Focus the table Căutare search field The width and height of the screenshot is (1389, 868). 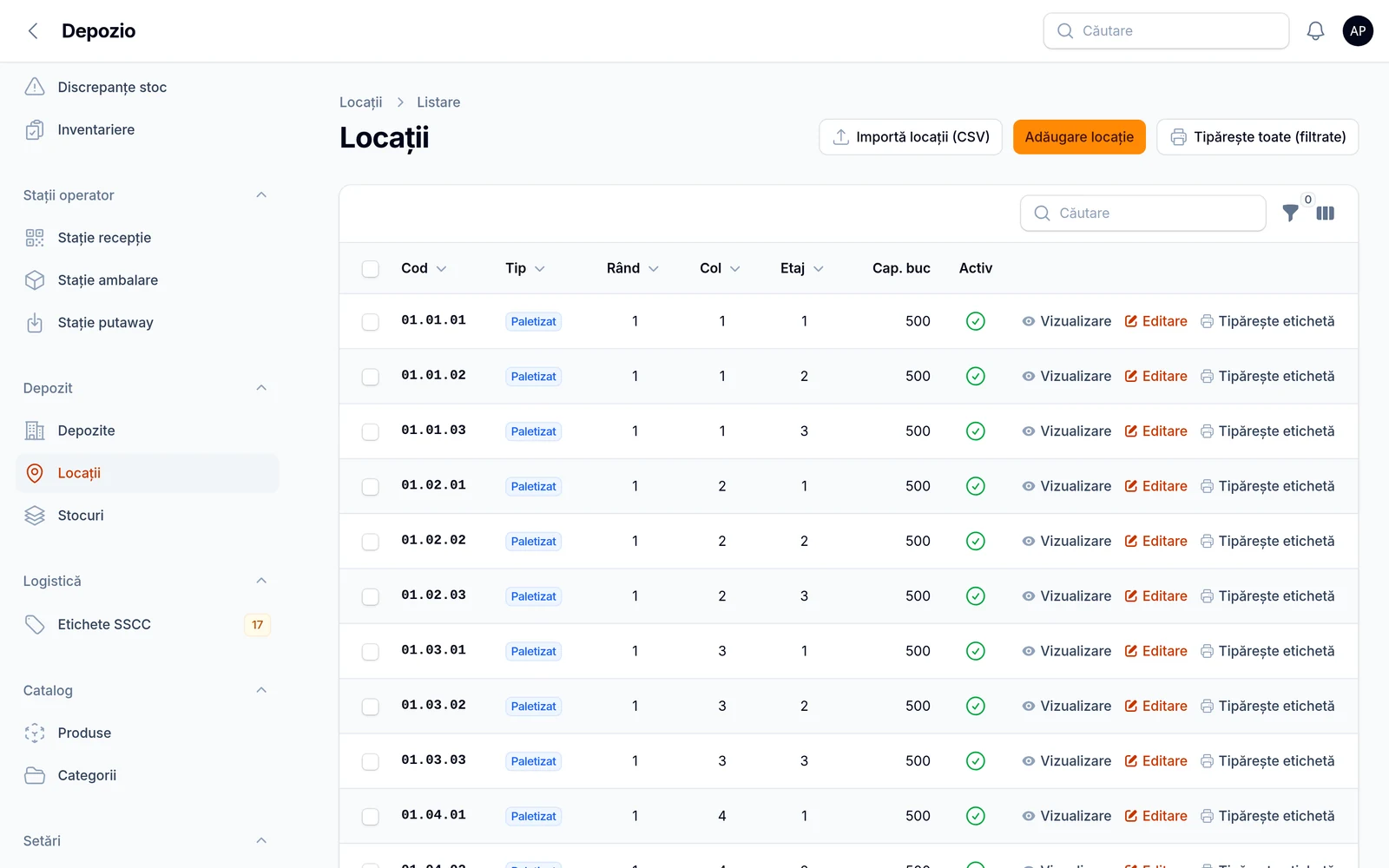click(1142, 213)
